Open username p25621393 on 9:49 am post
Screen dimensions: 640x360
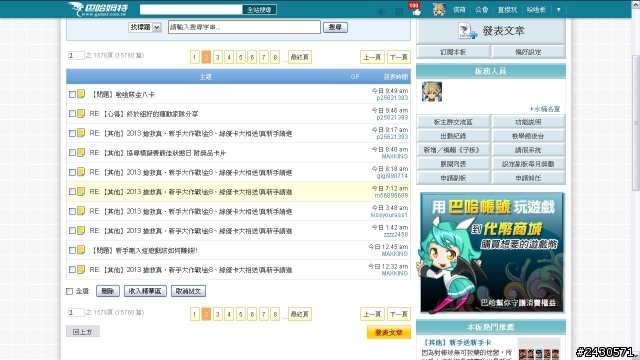[x=392, y=98]
